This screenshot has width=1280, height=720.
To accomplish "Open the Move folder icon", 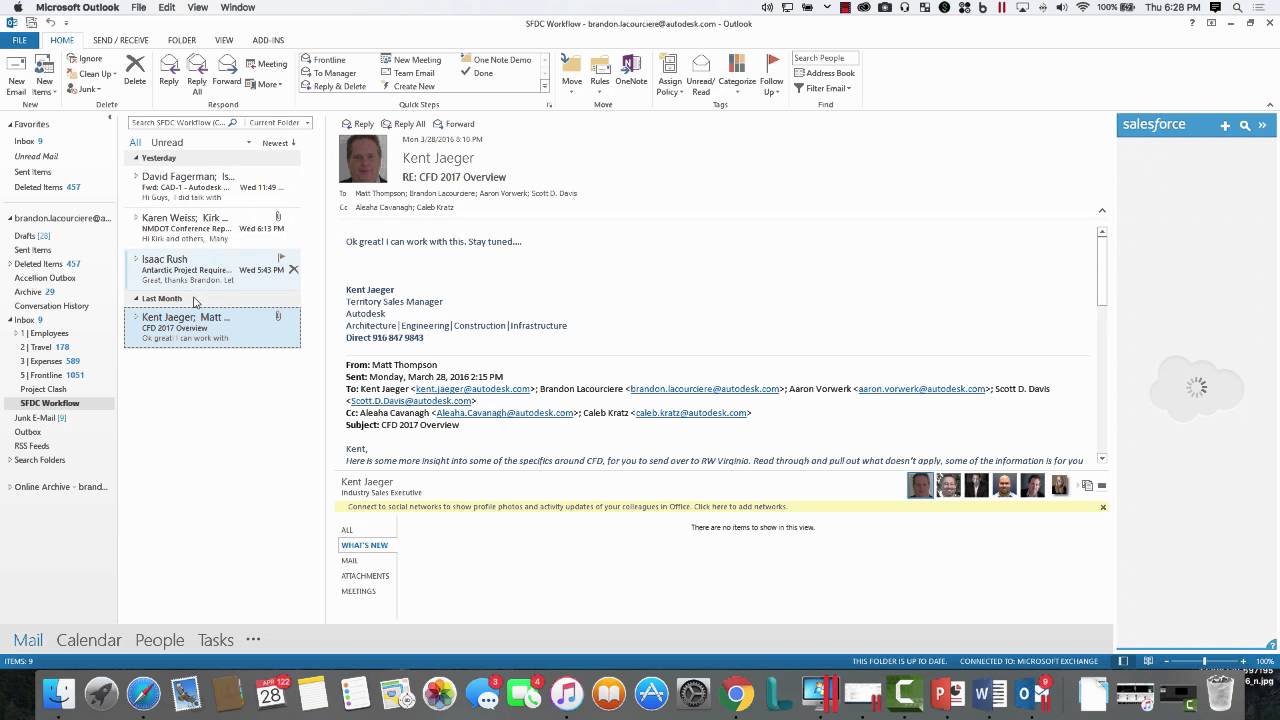I will point(572,74).
